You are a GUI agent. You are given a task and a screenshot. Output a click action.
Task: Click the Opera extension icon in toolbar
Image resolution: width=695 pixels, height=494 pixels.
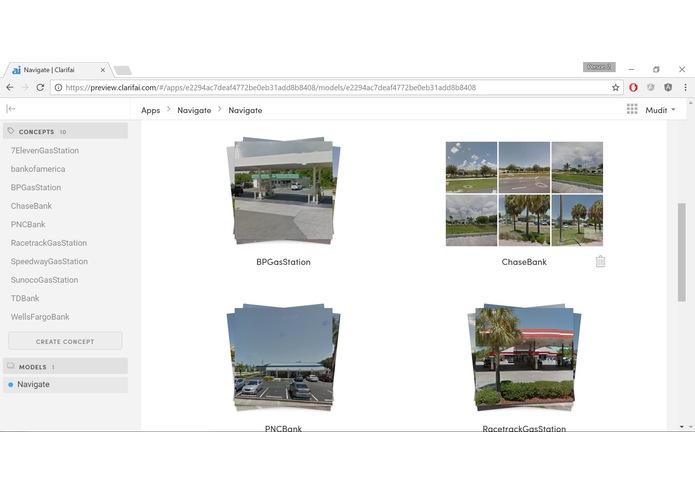tap(633, 88)
